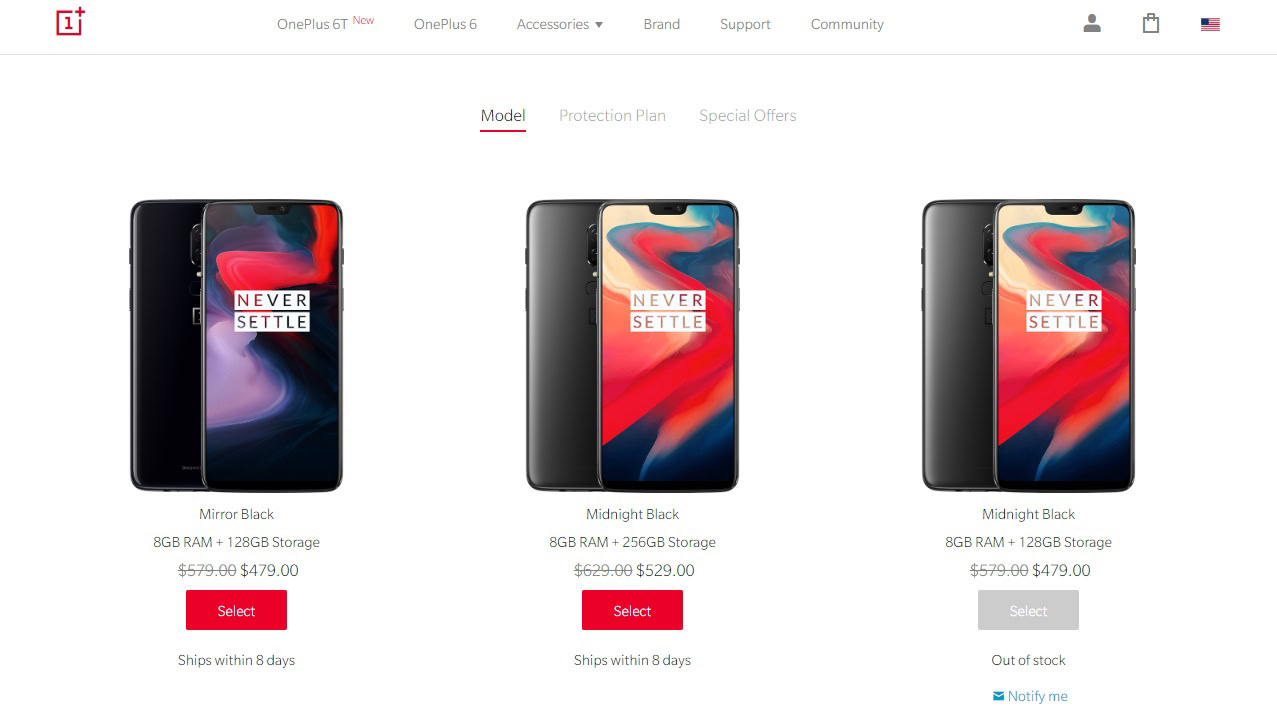Switch to the Special Offers tab
The width and height of the screenshot is (1277, 718).
(x=748, y=116)
